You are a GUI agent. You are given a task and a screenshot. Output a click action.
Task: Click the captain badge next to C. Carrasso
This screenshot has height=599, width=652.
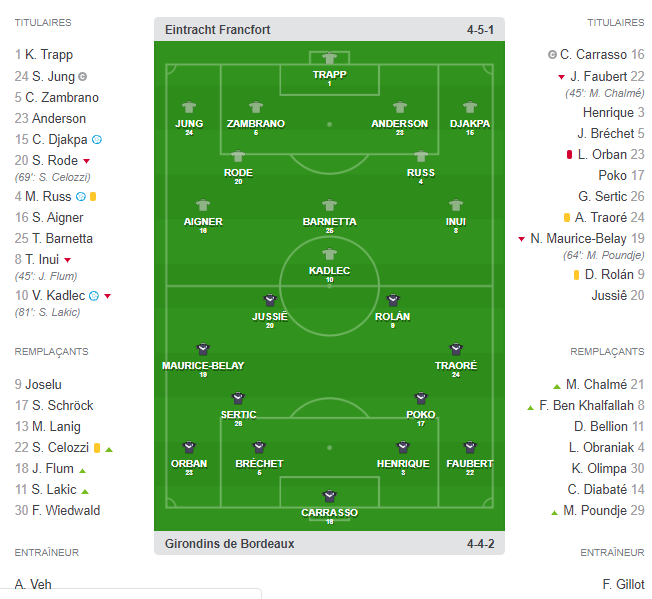coord(552,55)
